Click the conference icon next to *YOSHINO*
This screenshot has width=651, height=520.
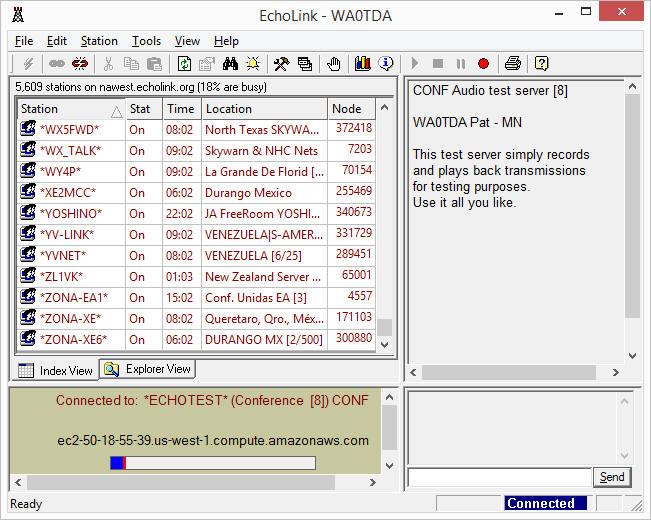point(28,212)
